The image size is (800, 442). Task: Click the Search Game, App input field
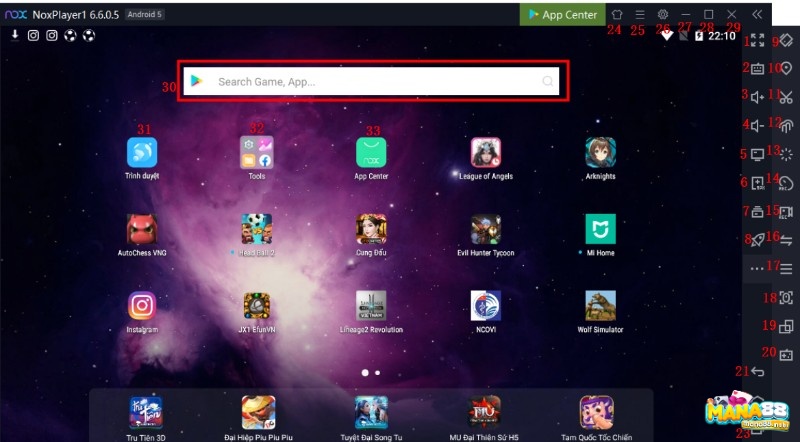371,81
